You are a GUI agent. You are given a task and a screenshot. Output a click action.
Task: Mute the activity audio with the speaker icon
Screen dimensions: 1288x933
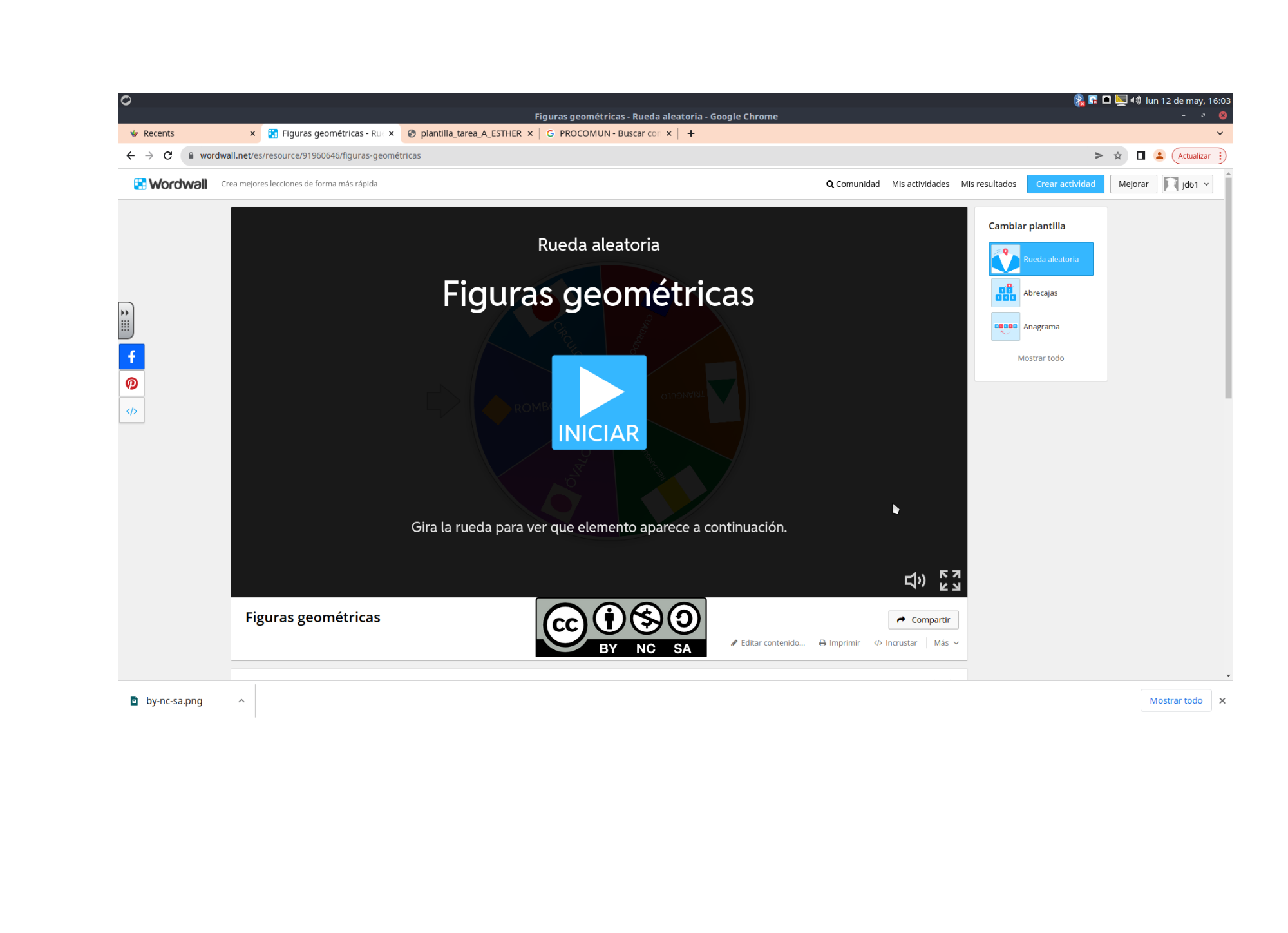(915, 580)
